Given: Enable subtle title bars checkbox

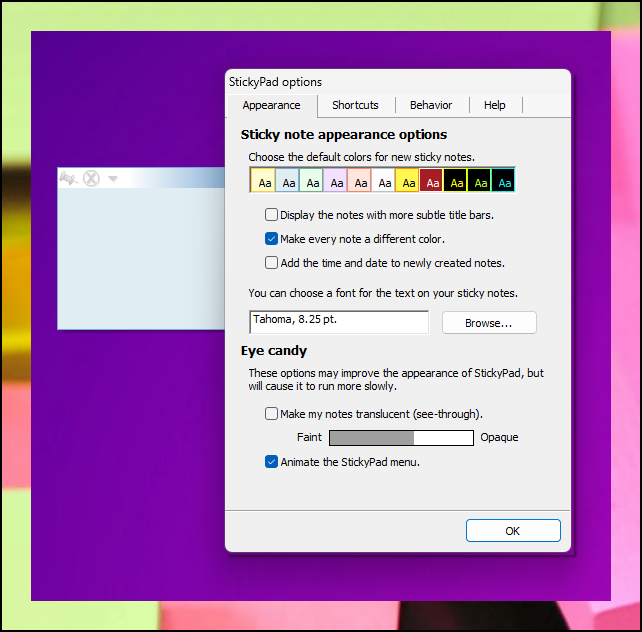Looking at the screenshot, I should coord(271,215).
